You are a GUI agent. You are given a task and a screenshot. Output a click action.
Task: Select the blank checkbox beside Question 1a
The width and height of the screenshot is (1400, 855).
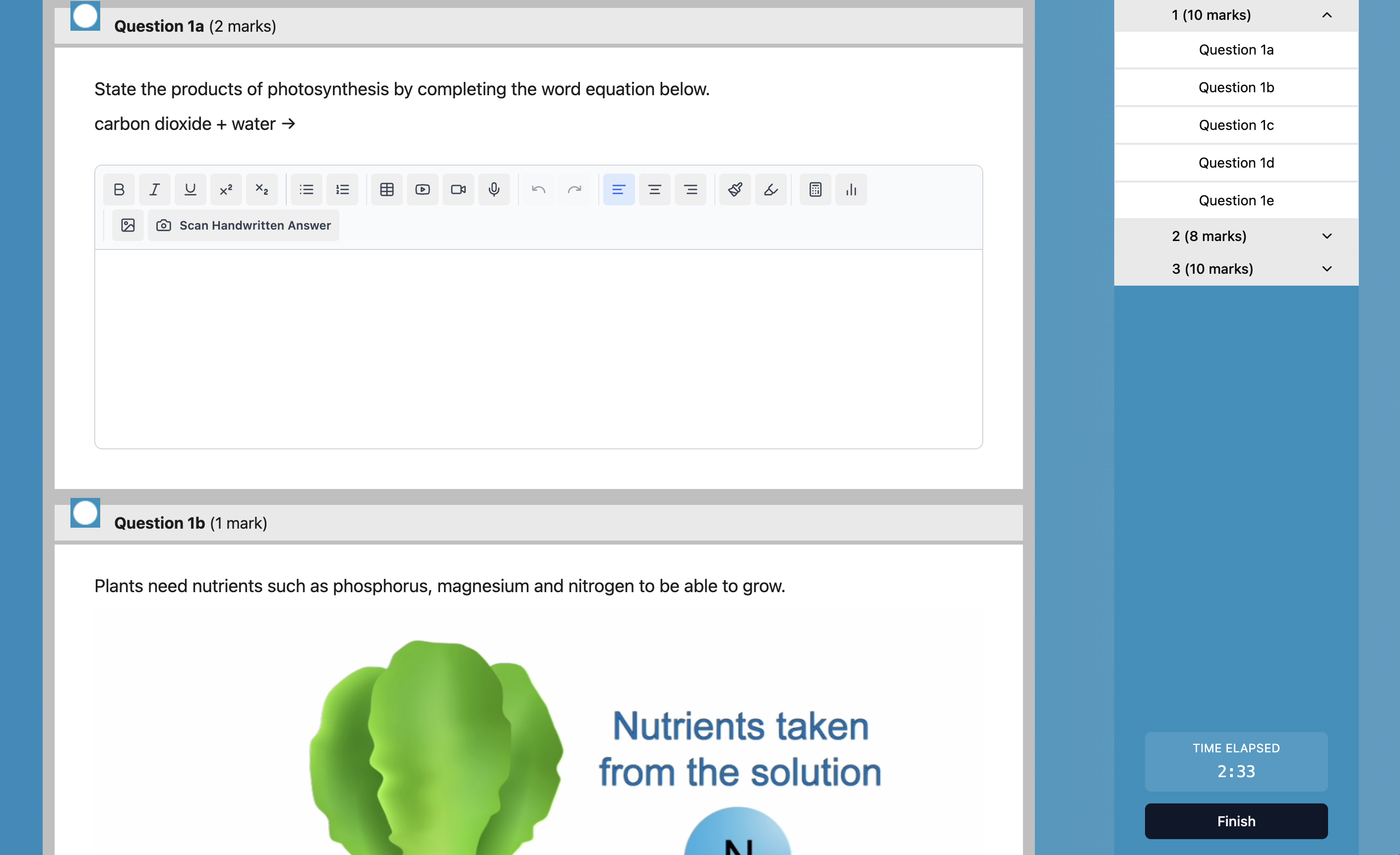[85, 16]
